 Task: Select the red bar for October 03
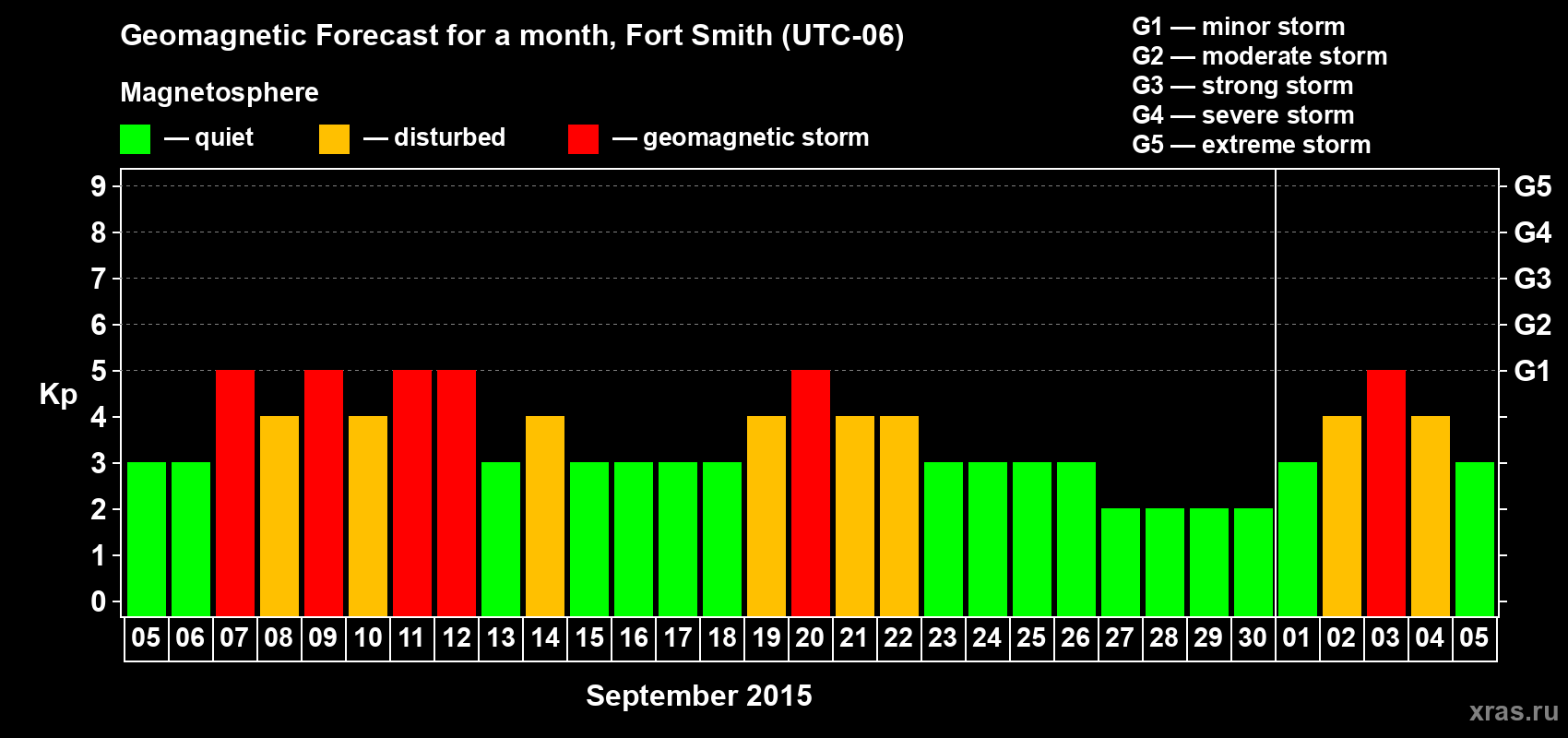1386,493
